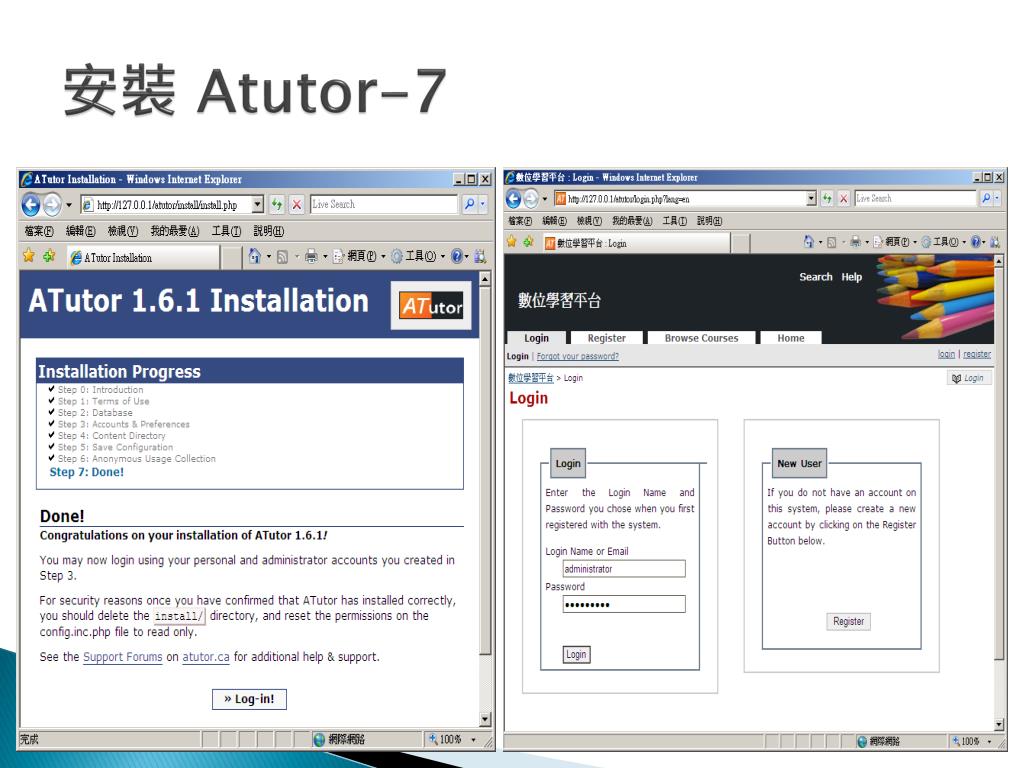Click Add to Favorites icon in Installation window
The width and height of the screenshot is (1024, 768).
point(49,256)
